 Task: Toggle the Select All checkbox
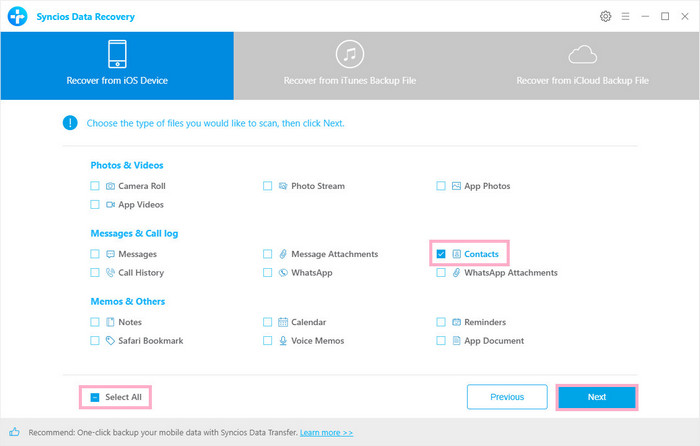(95, 397)
